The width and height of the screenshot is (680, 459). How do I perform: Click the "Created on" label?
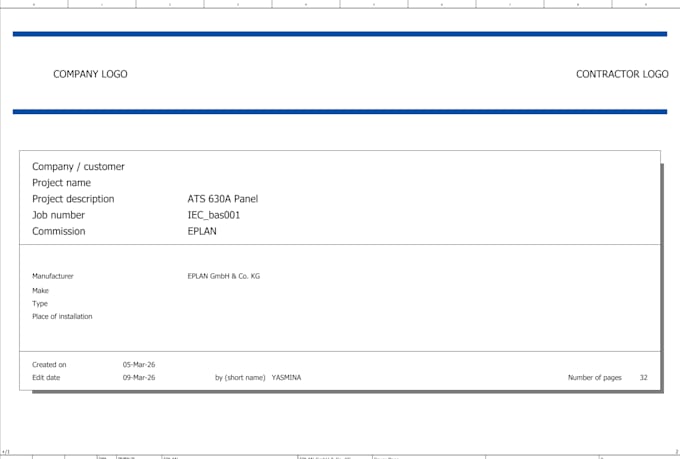click(x=49, y=364)
